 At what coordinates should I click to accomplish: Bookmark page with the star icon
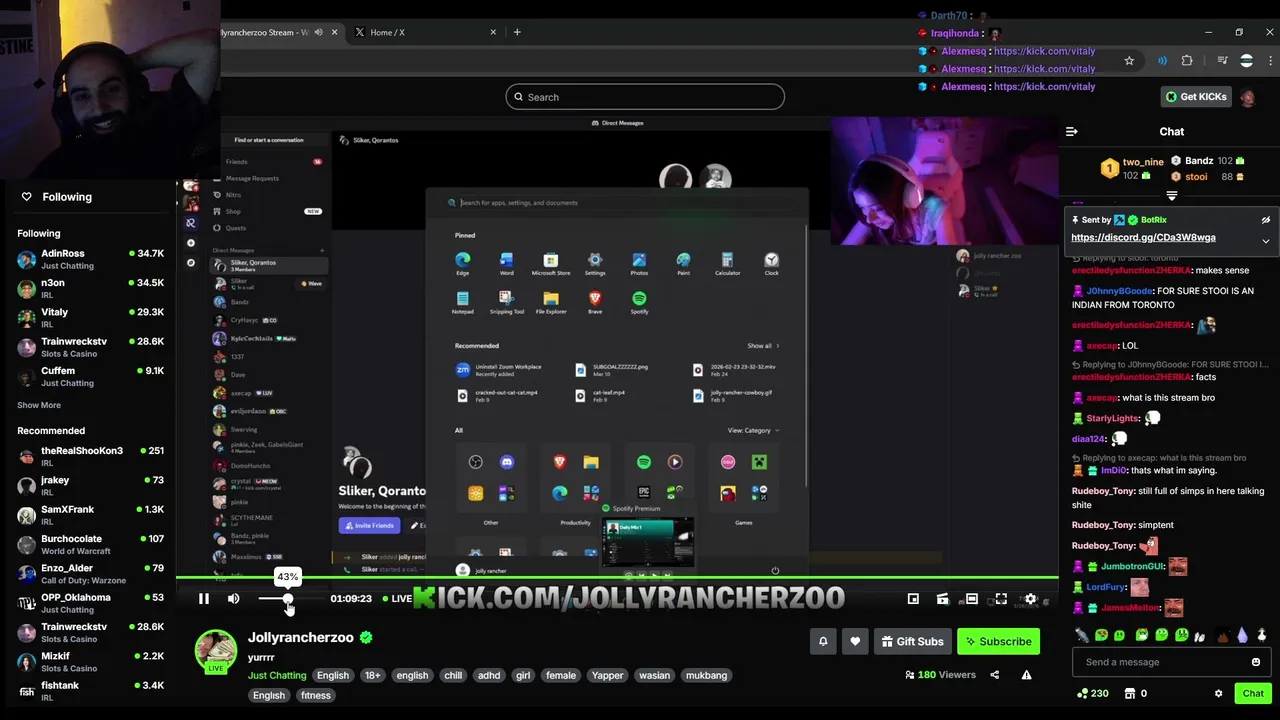click(1129, 61)
